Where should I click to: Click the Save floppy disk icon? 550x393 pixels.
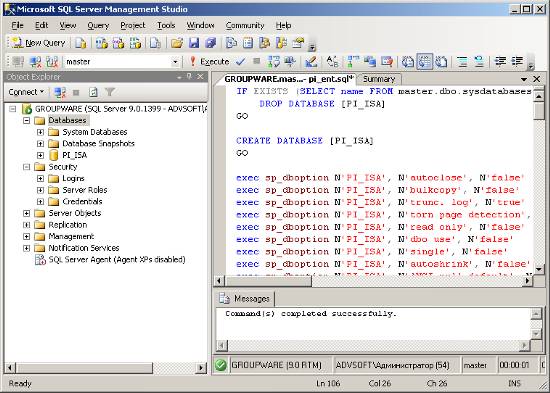(x=194, y=43)
